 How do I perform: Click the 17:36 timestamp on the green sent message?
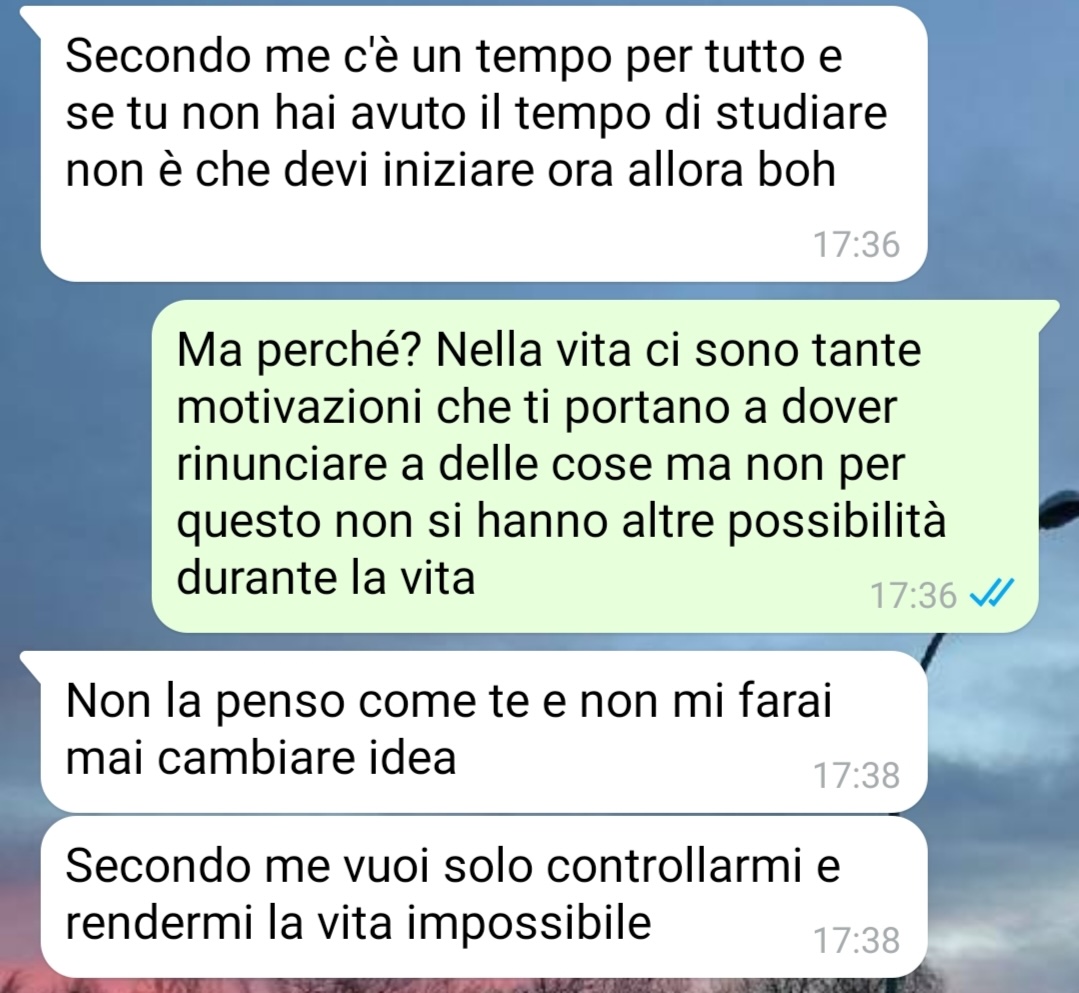913,595
